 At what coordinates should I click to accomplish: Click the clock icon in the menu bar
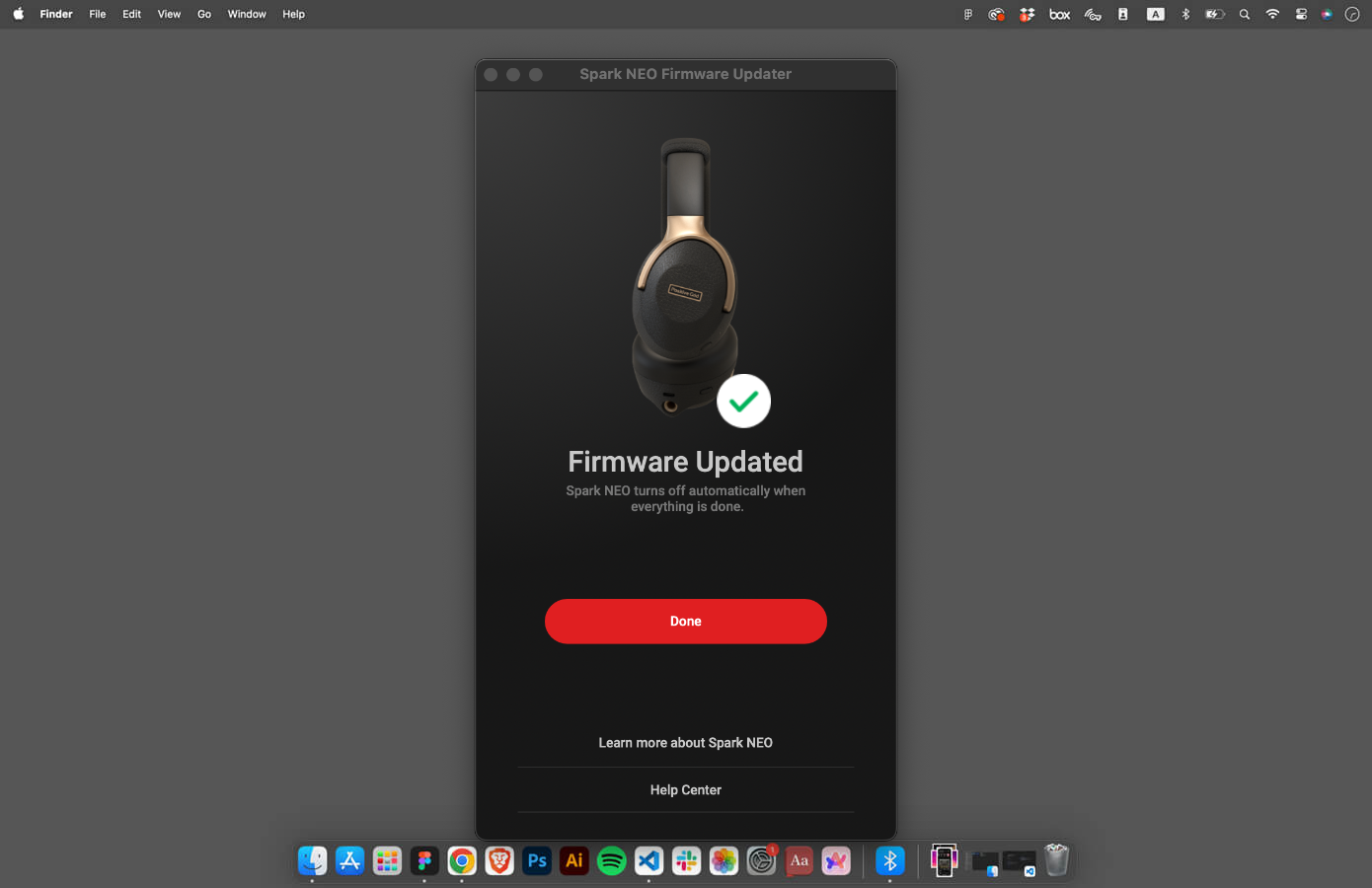[x=1352, y=14]
